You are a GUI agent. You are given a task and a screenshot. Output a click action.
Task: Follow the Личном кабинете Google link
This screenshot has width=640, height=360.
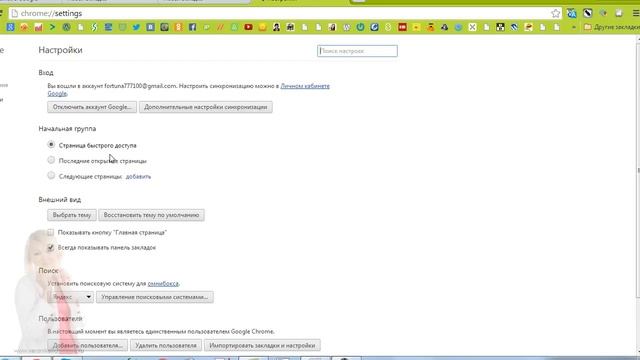[305, 86]
